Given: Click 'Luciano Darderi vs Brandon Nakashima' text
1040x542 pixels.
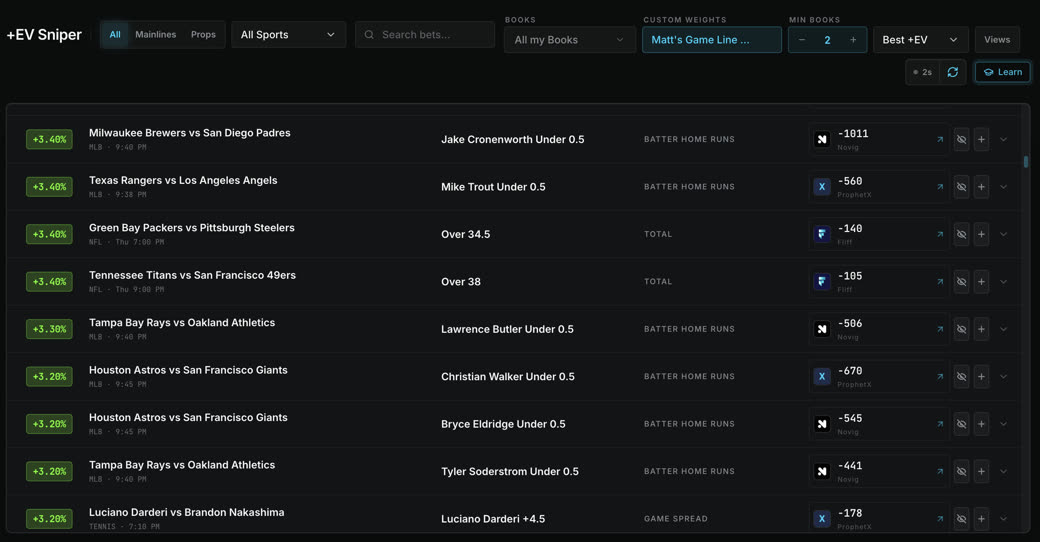Looking at the screenshot, I should 186,512.
